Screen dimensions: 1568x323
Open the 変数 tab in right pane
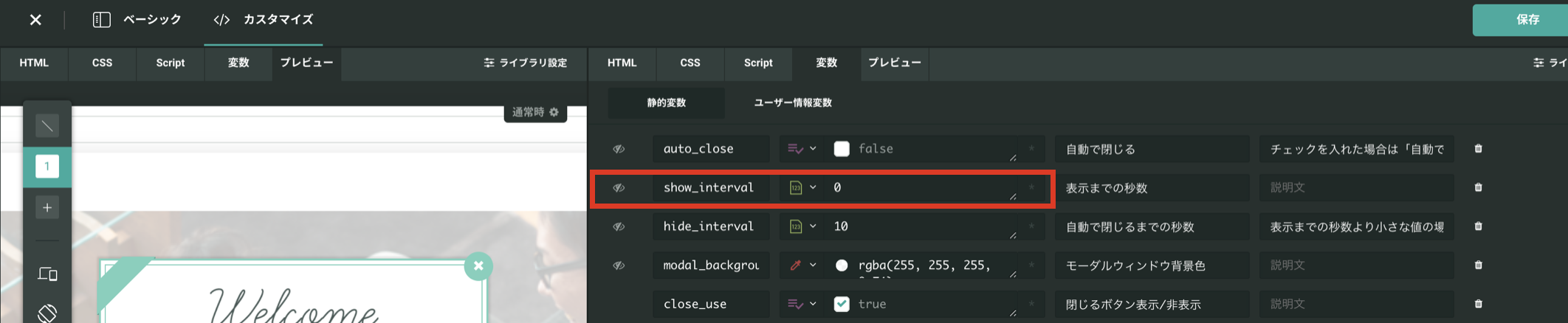(x=826, y=63)
